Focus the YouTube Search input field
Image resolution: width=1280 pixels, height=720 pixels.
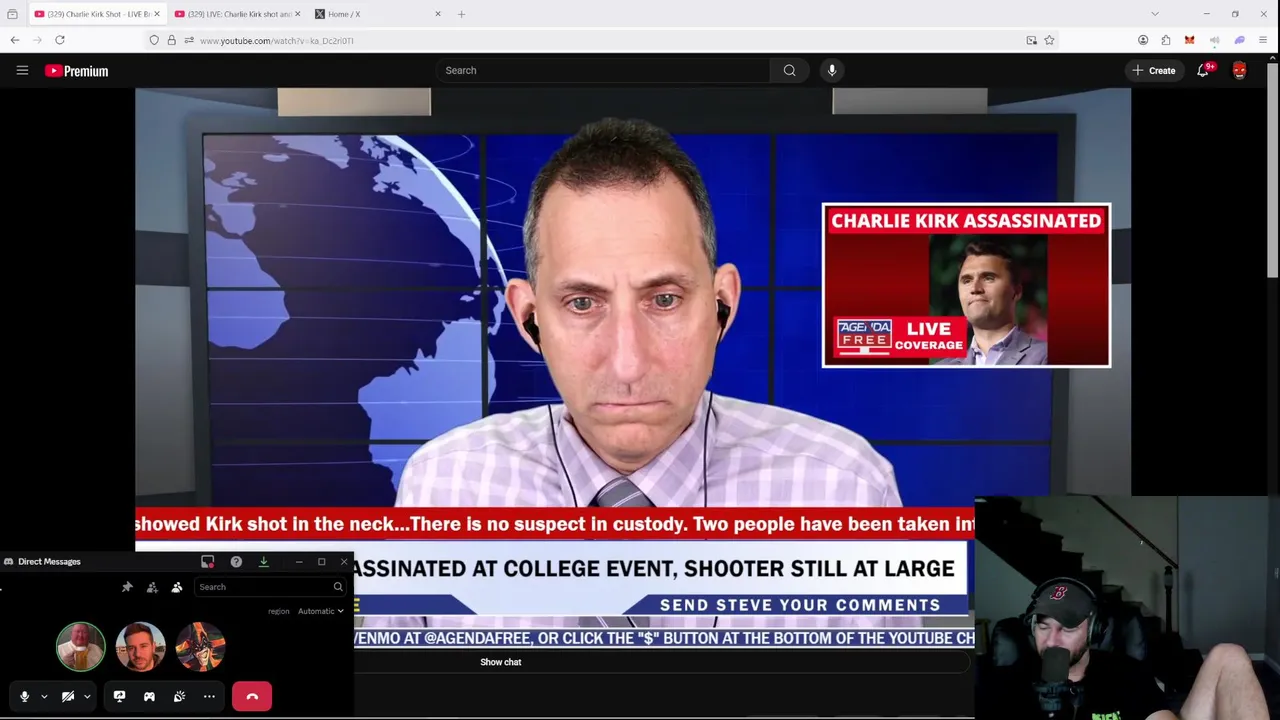pos(603,70)
